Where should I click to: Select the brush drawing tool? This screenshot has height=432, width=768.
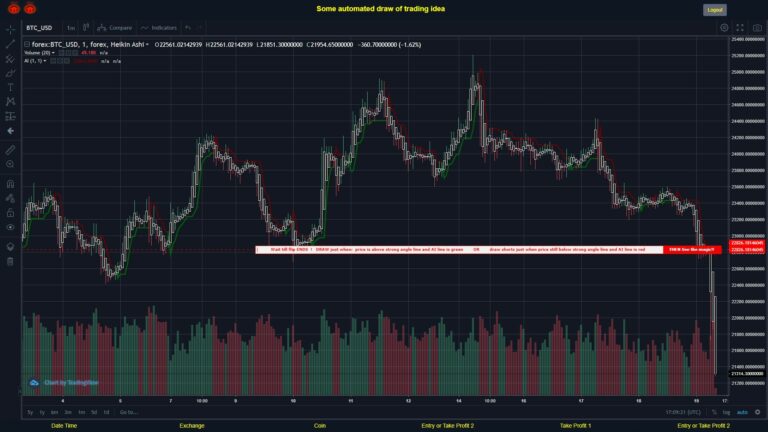[x=10, y=73]
